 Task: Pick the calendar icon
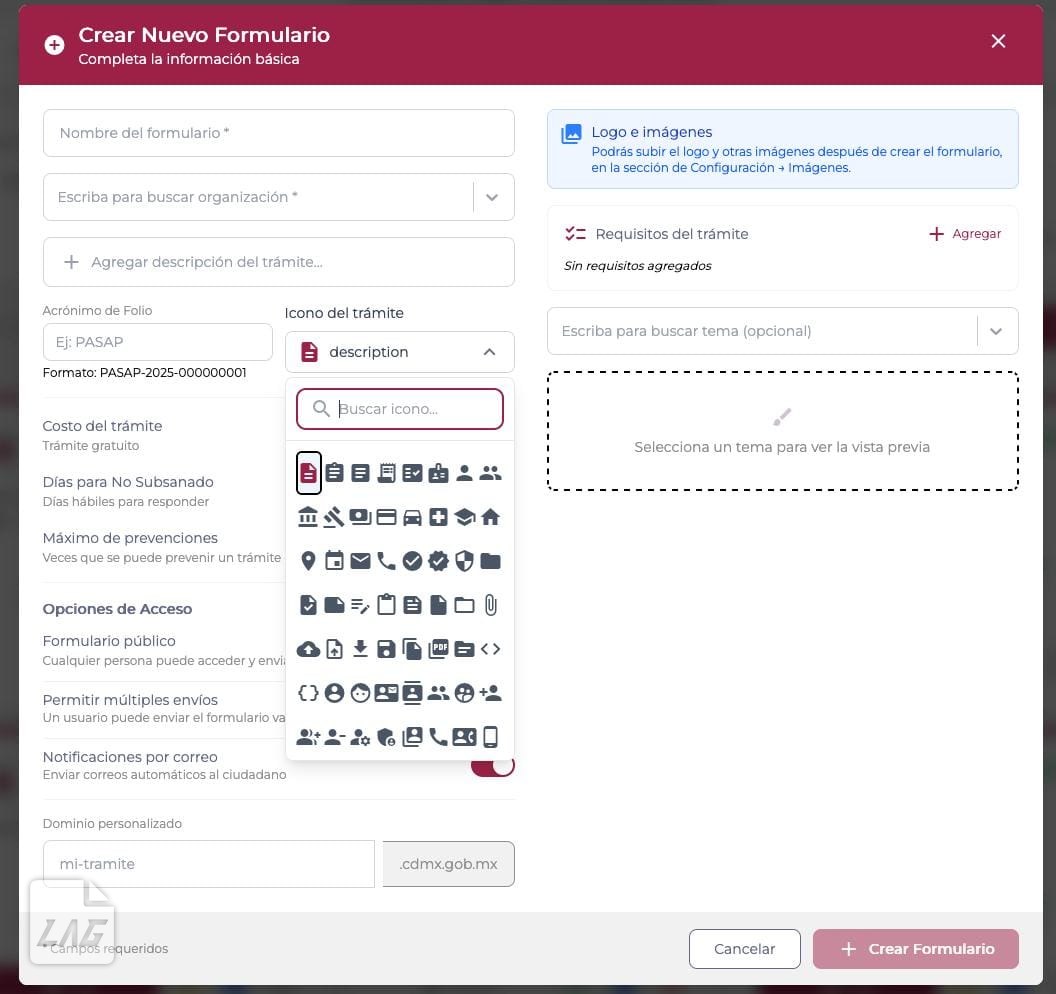(334, 561)
